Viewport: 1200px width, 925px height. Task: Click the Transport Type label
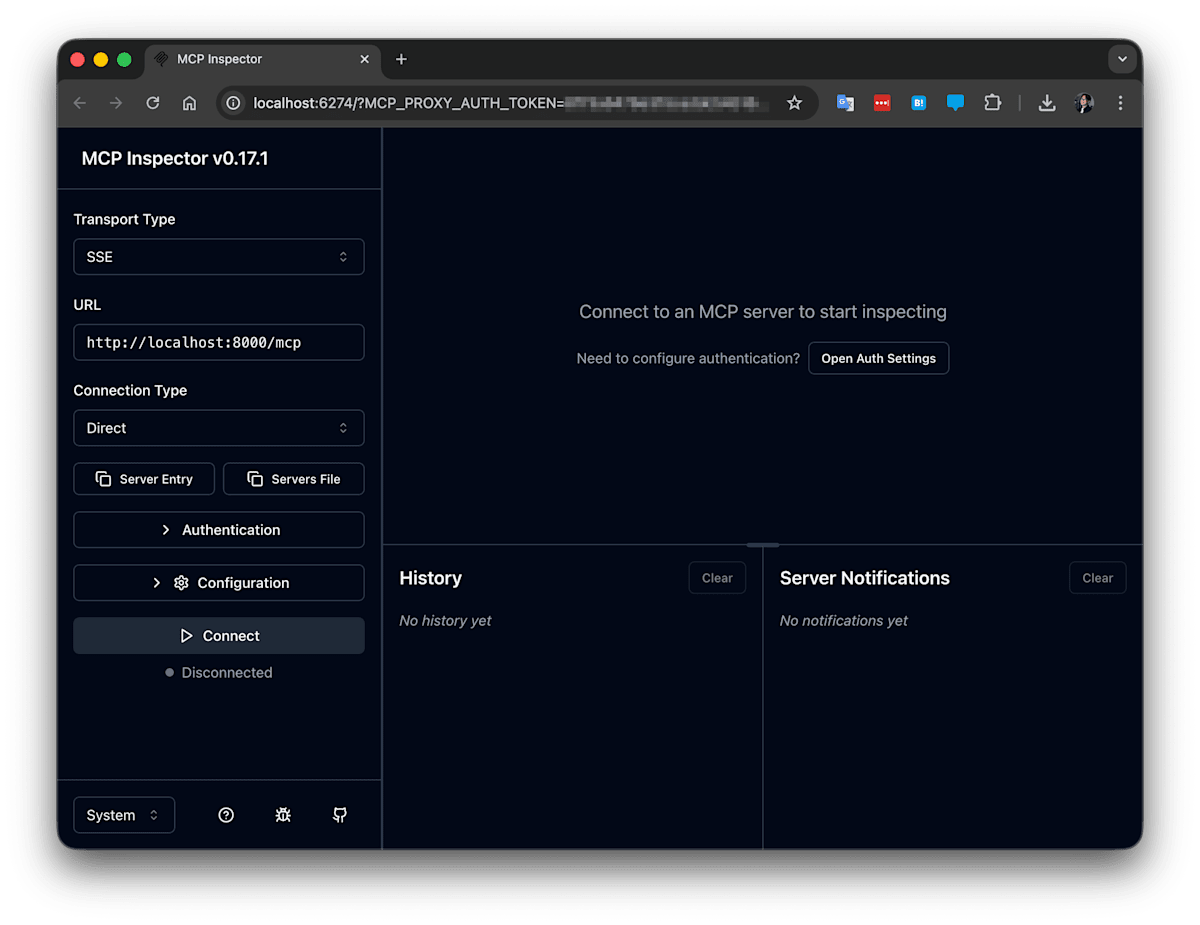(124, 219)
